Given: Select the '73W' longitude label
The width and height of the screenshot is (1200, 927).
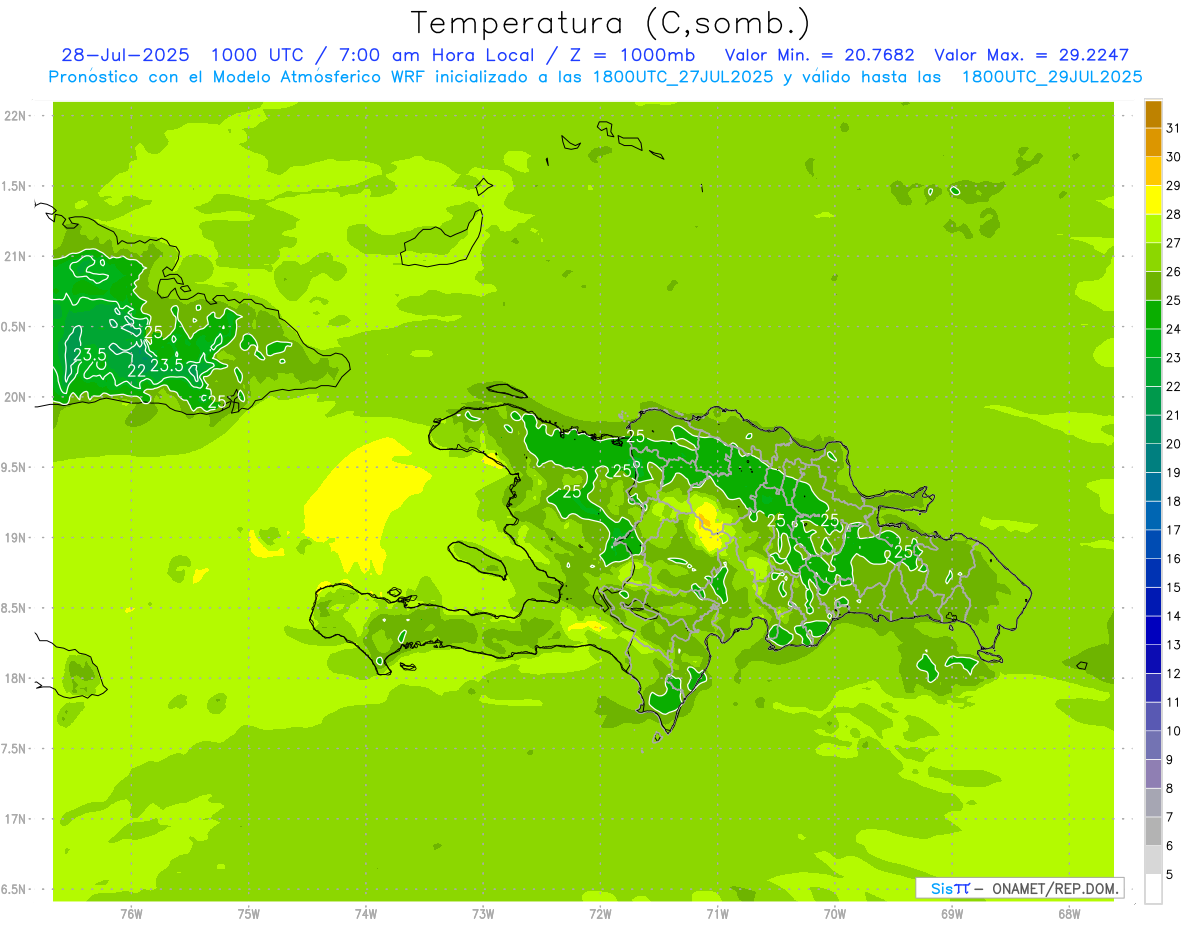Looking at the screenshot, I should 483,913.
